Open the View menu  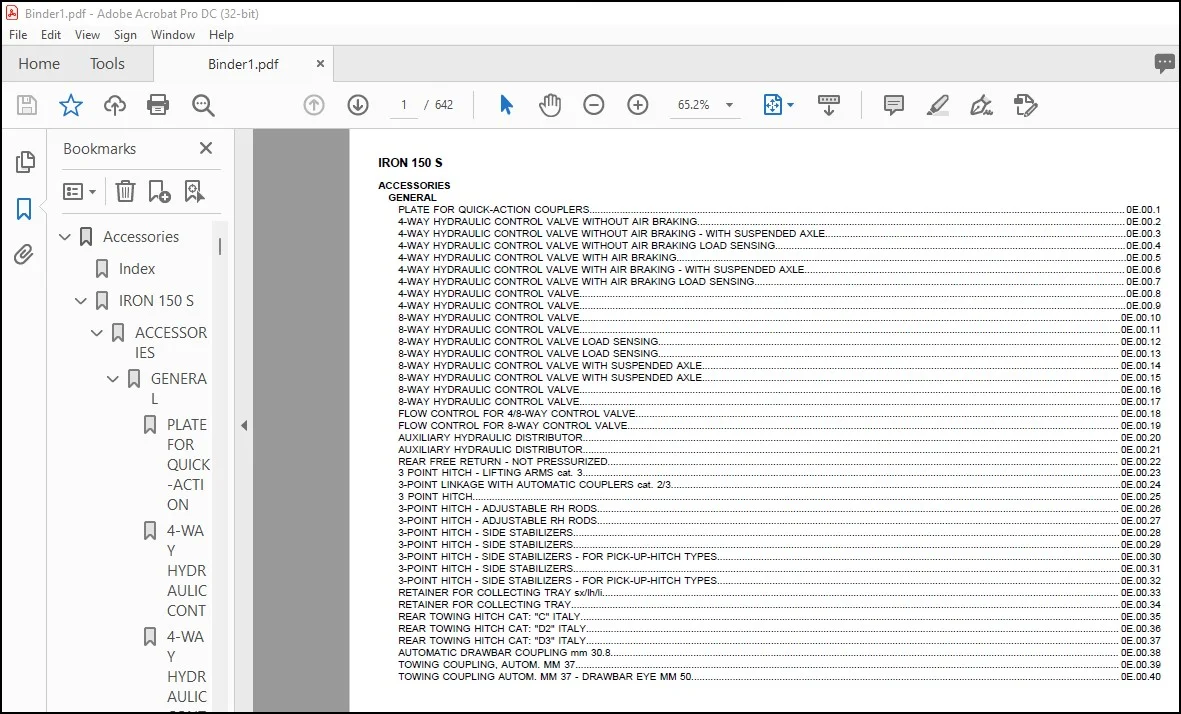pyautogui.click(x=87, y=35)
